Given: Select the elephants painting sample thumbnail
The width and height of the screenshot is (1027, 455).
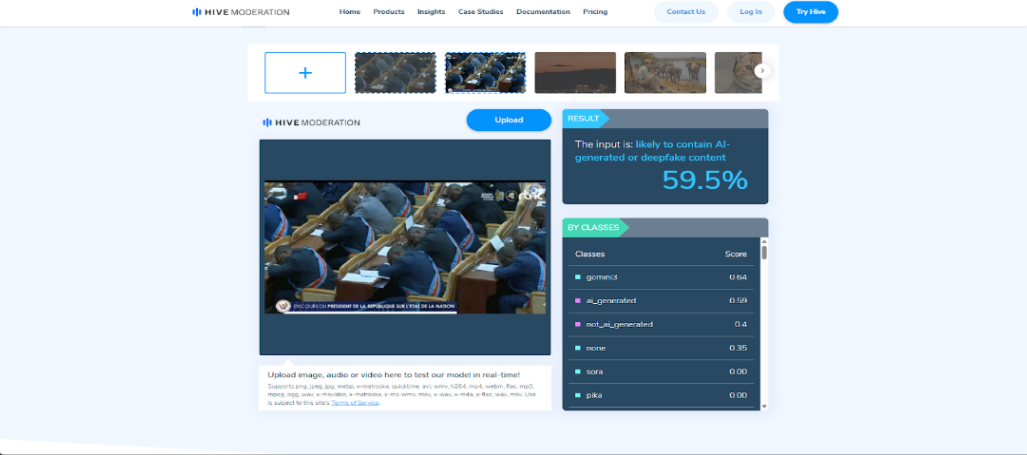Looking at the screenshot, I should (x=665, y=73).
